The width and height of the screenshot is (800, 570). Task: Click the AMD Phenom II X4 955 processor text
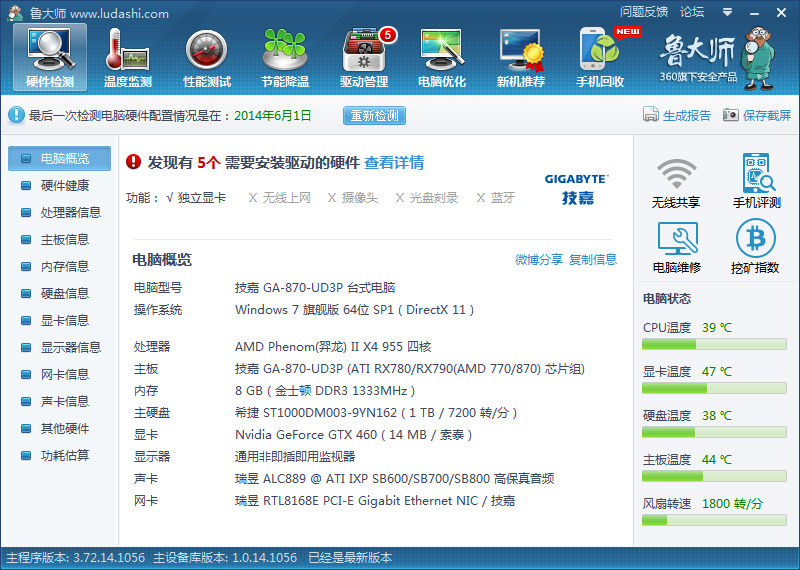click(333, 347)
